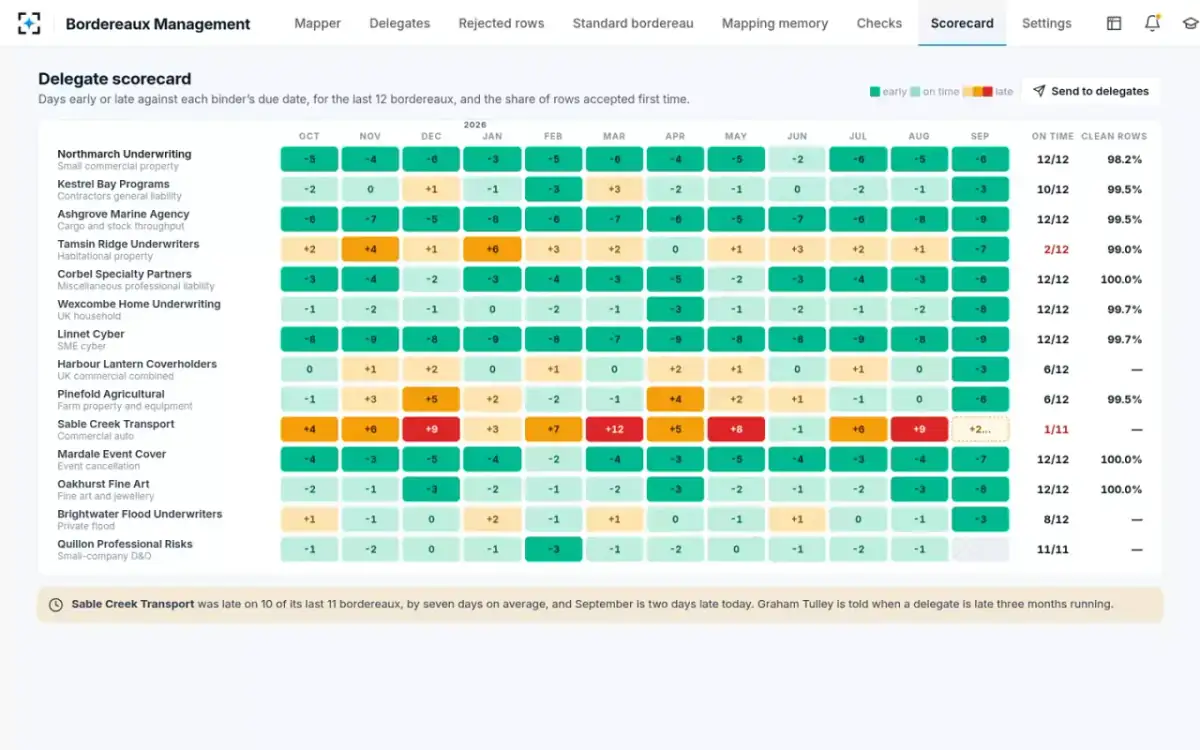Screen dimensions: 1200x750
Task: Select the Mardale Event Cover row name
Action: 112,454
